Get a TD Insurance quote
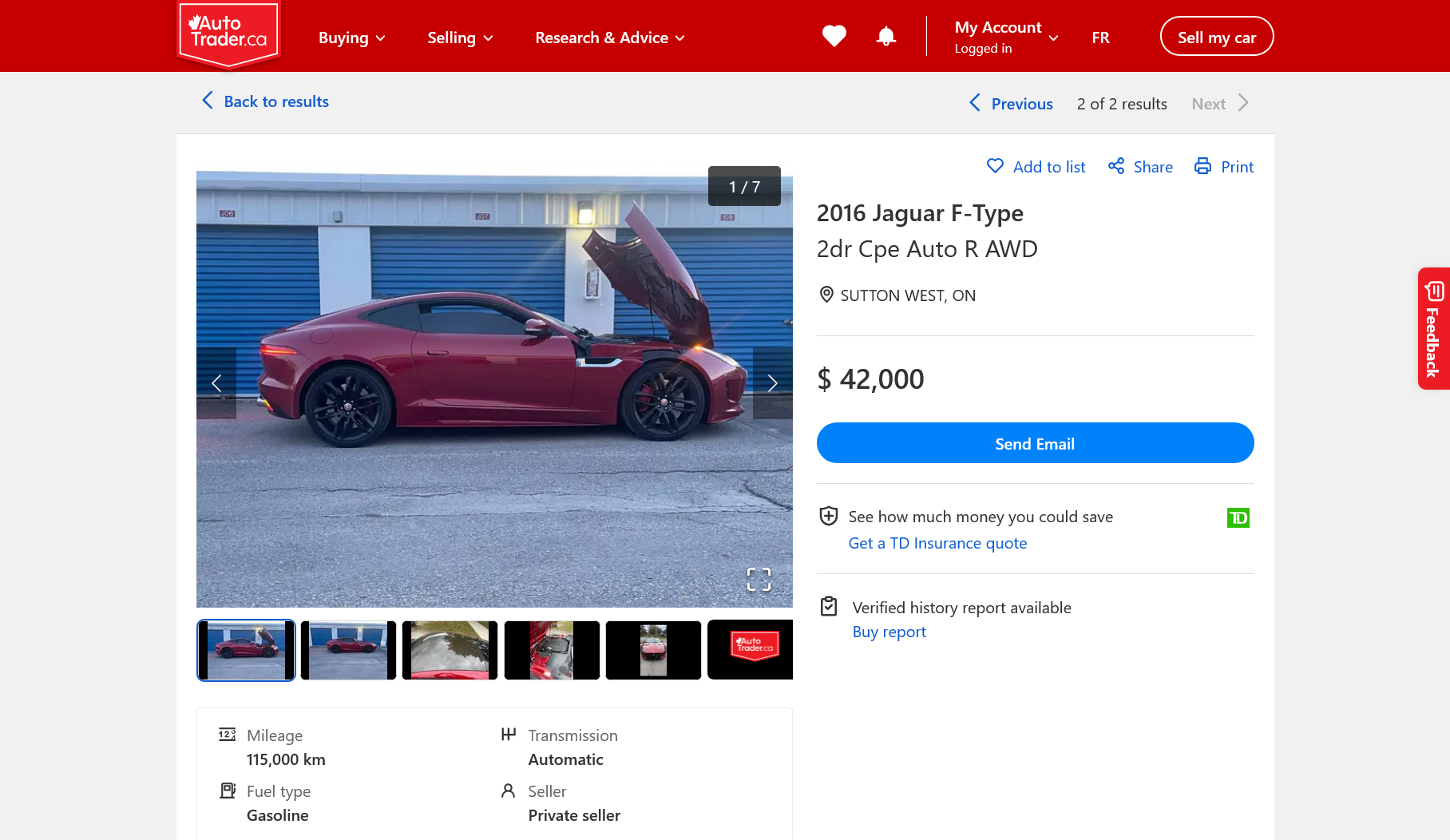This screenshot has height=840, width=1450. 937,543
